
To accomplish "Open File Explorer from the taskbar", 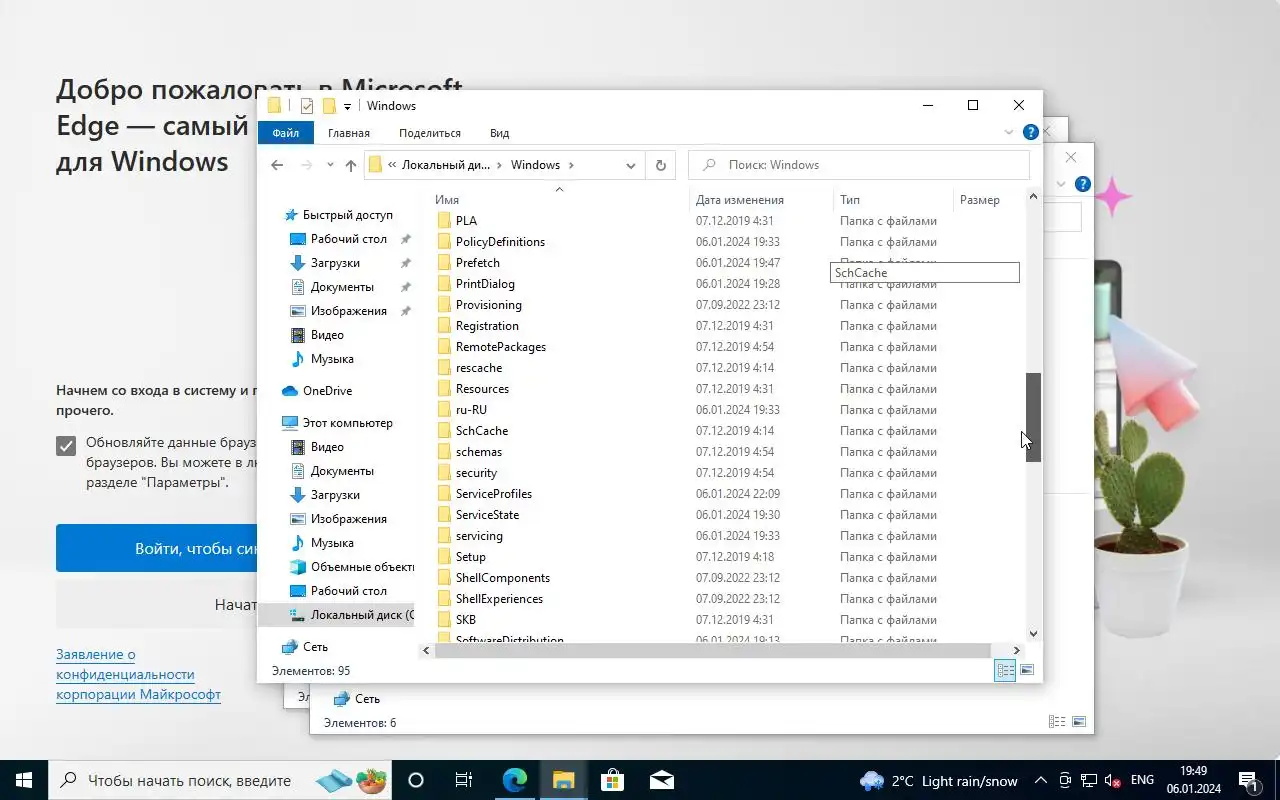I will point(563,780).
